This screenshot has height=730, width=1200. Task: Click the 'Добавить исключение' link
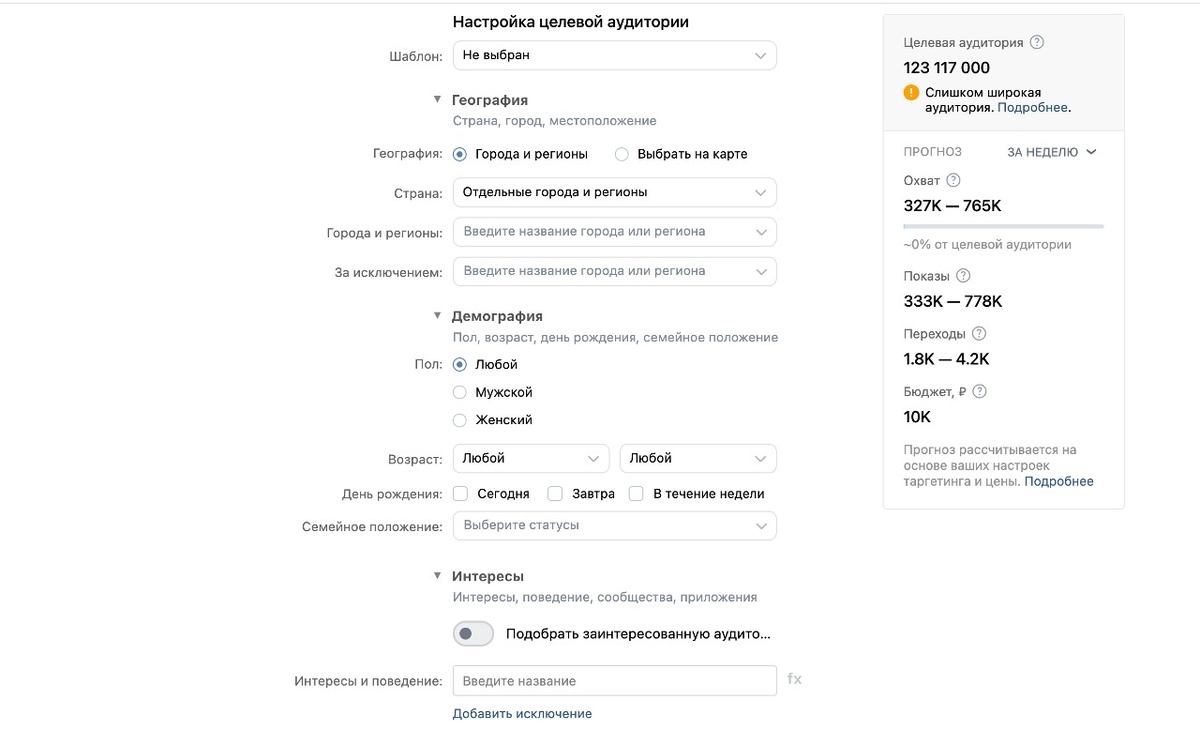pyautogui.click(x=522, y=713)
